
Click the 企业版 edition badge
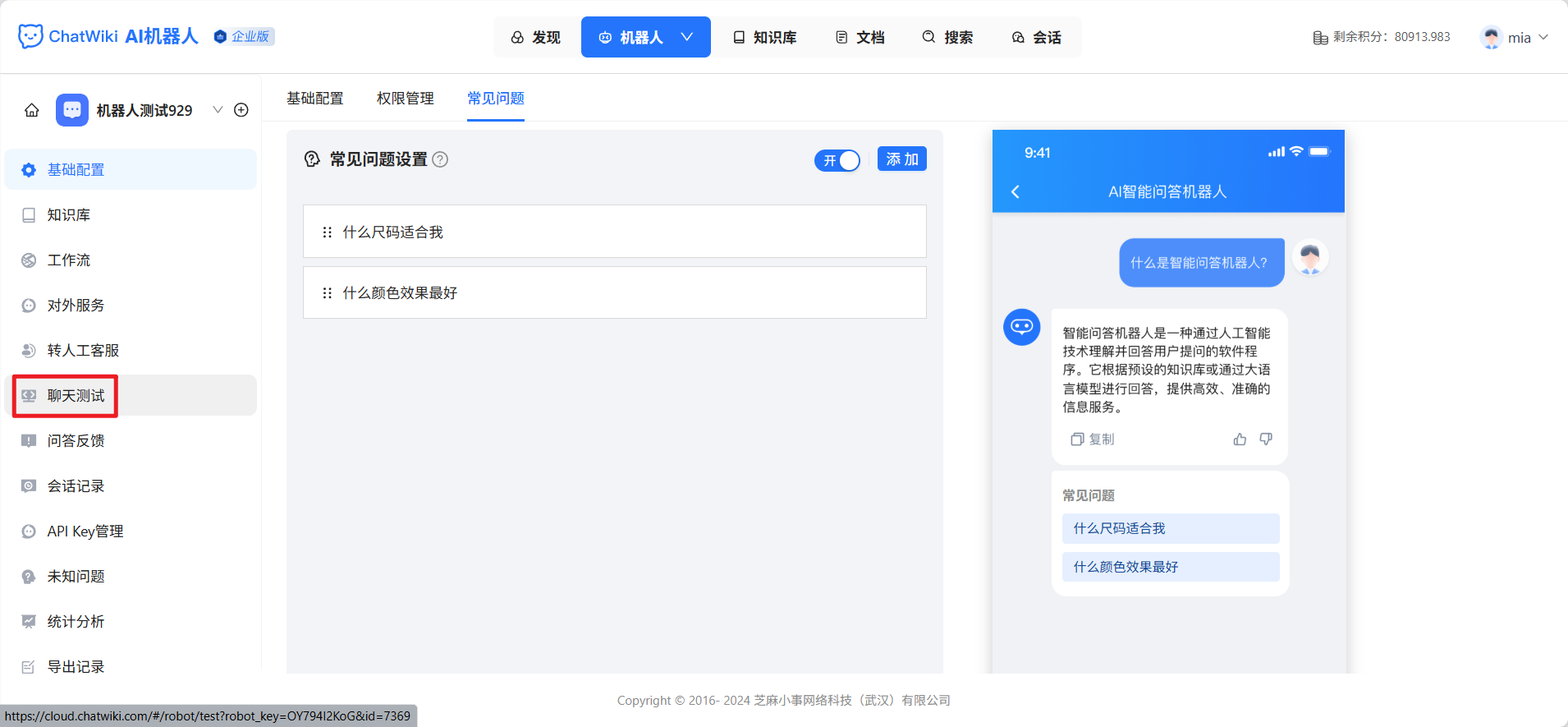(x=244, y=36)
